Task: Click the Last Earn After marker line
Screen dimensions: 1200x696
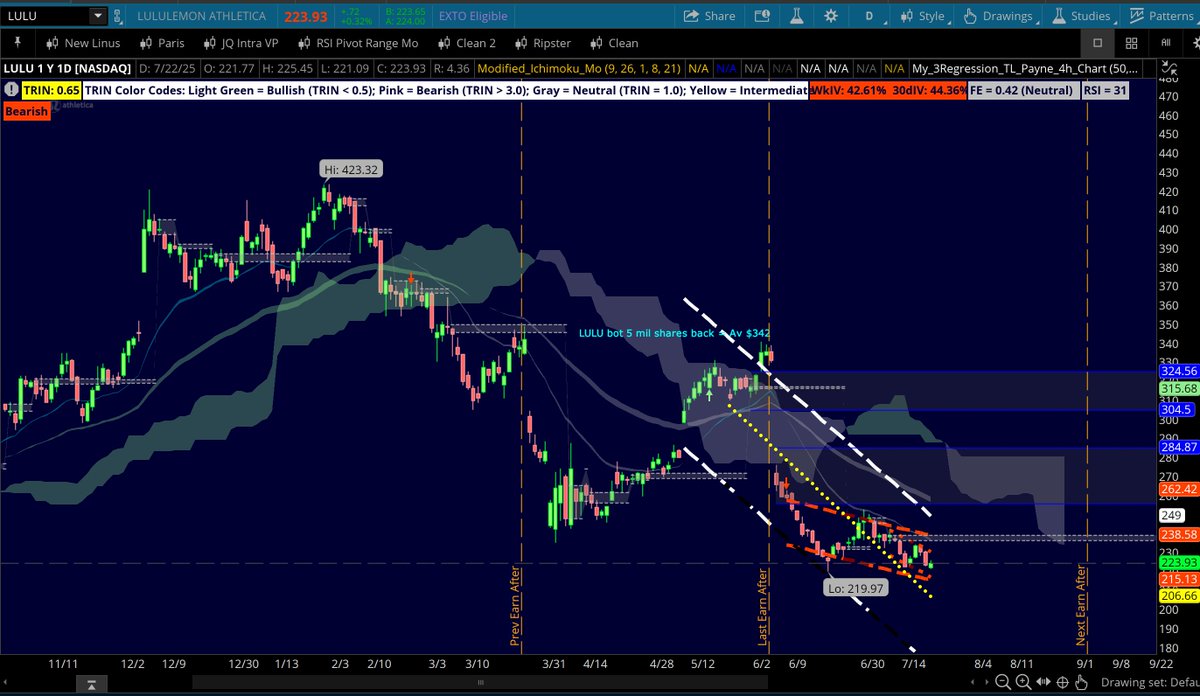Action: (768, 380)
